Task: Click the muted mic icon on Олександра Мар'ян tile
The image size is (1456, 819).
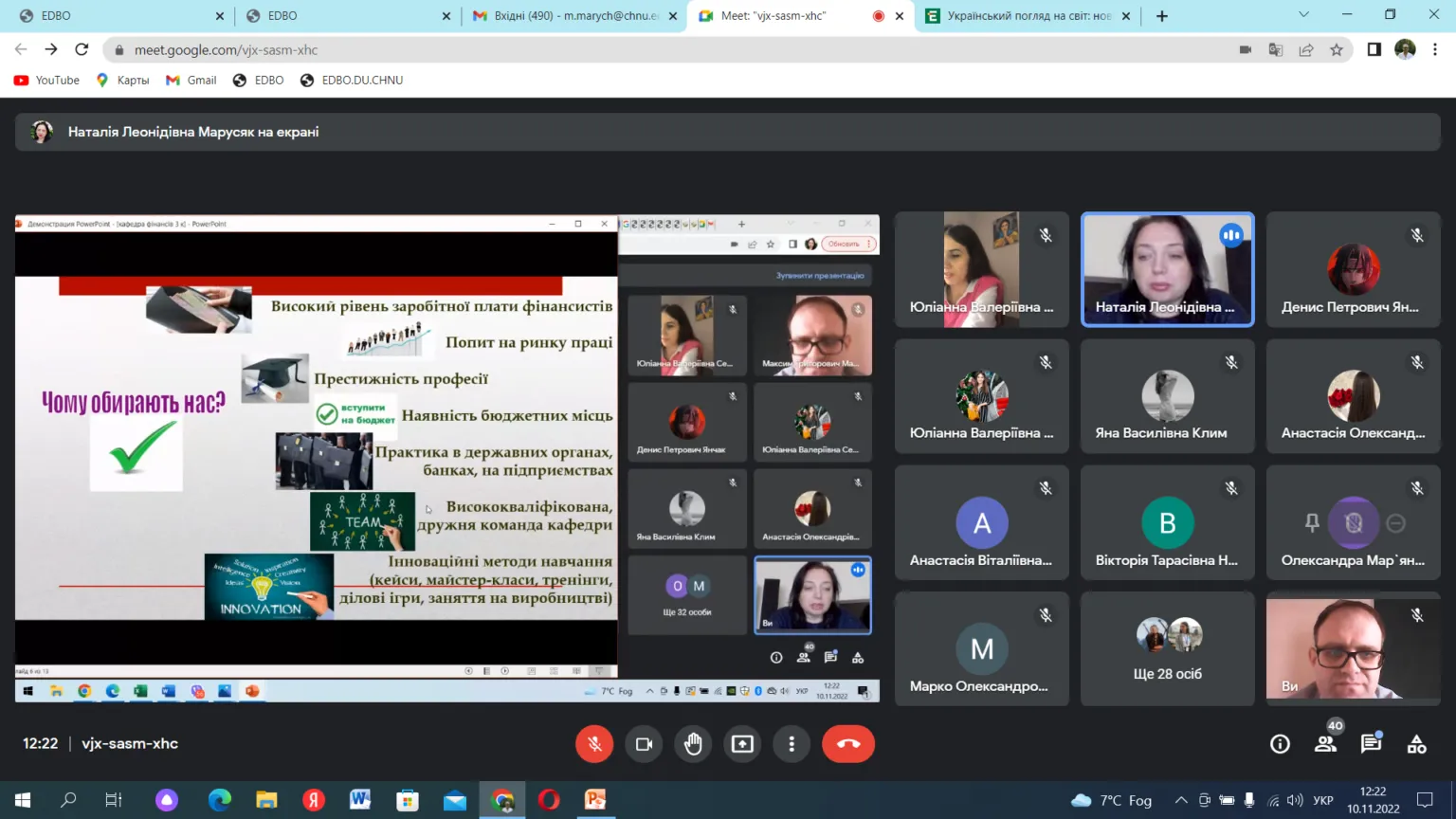Action: pos(1417,488)
